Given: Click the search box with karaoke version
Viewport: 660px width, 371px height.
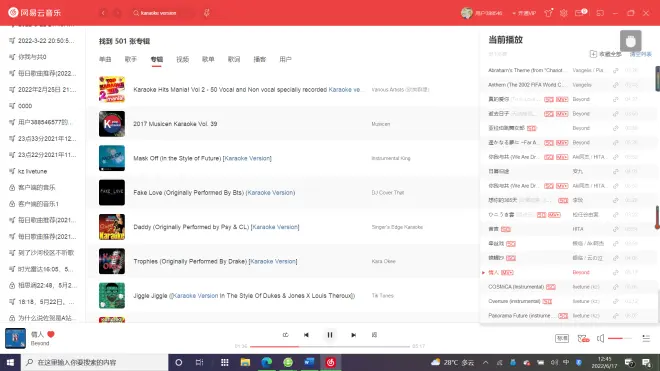Looking at the screenshot, I should pos(163,13).
